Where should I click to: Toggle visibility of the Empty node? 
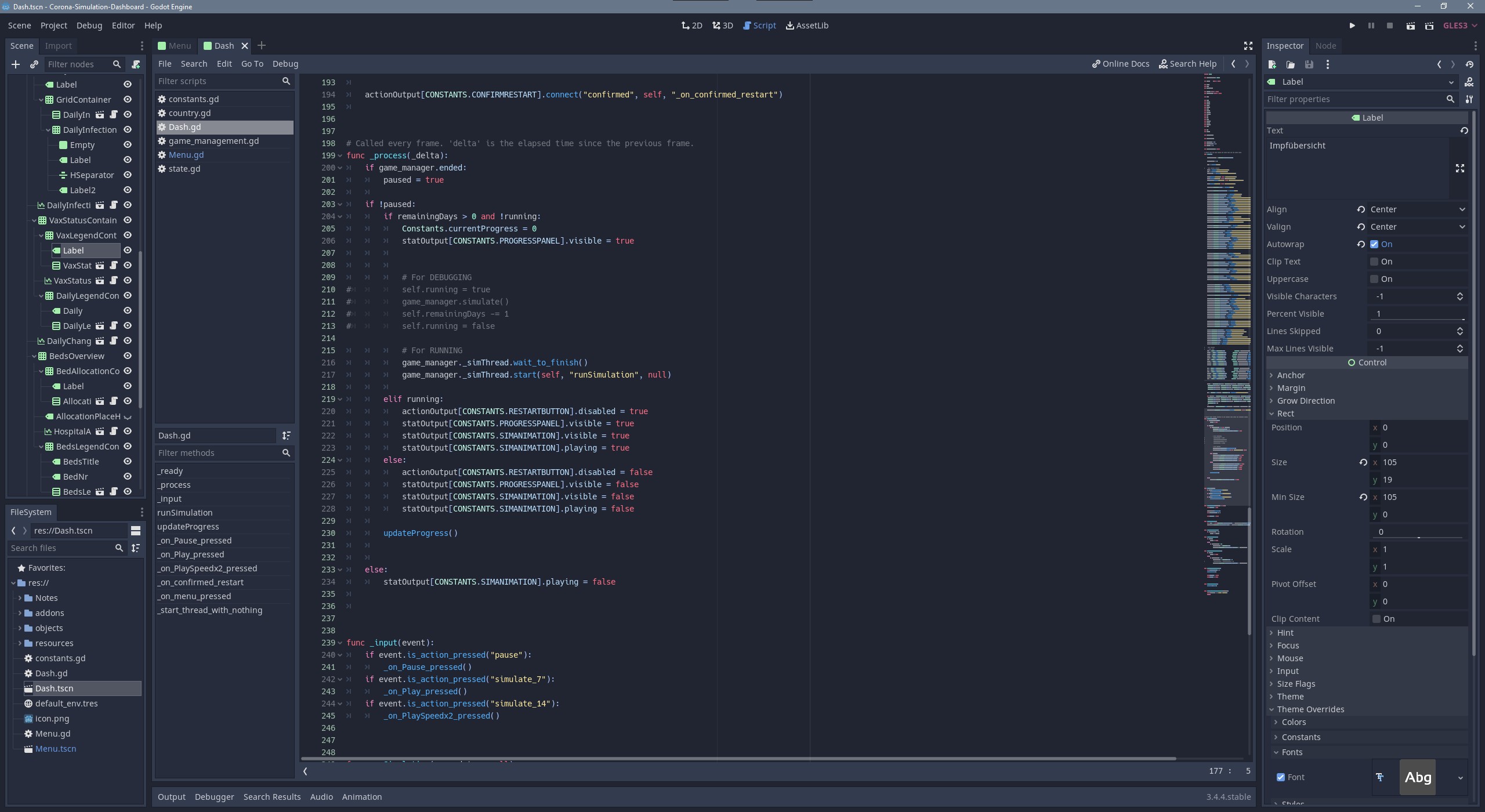pyautogui.click(x=128, y=145)
